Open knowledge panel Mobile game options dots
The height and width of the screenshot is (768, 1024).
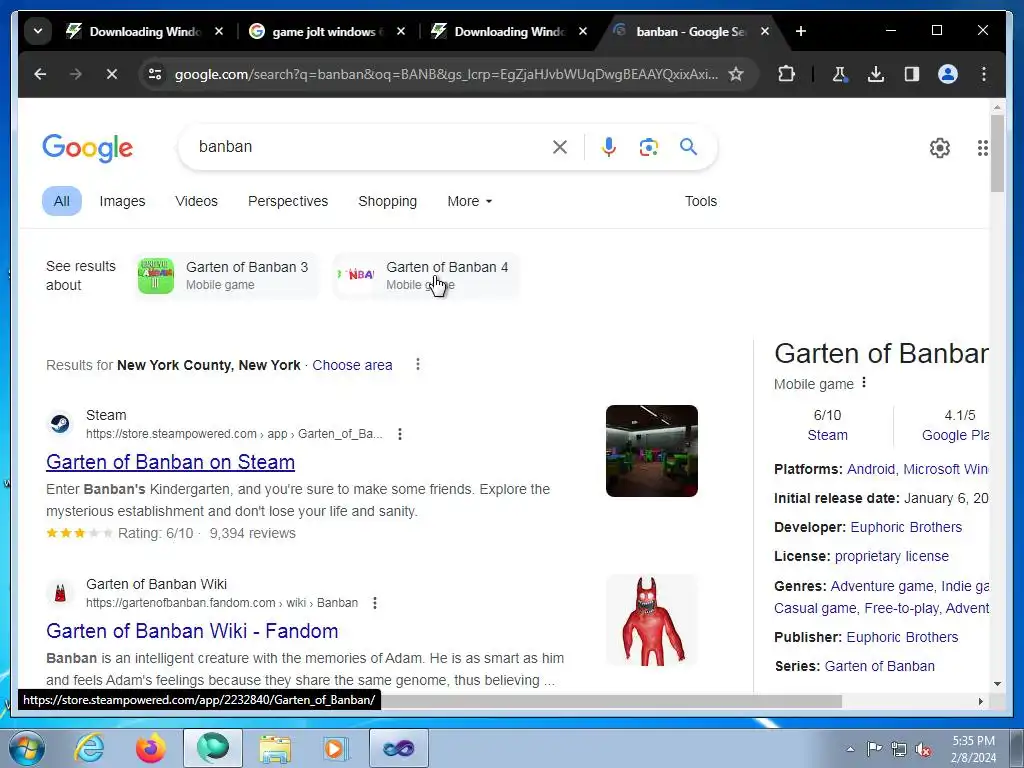click(864, 383)
